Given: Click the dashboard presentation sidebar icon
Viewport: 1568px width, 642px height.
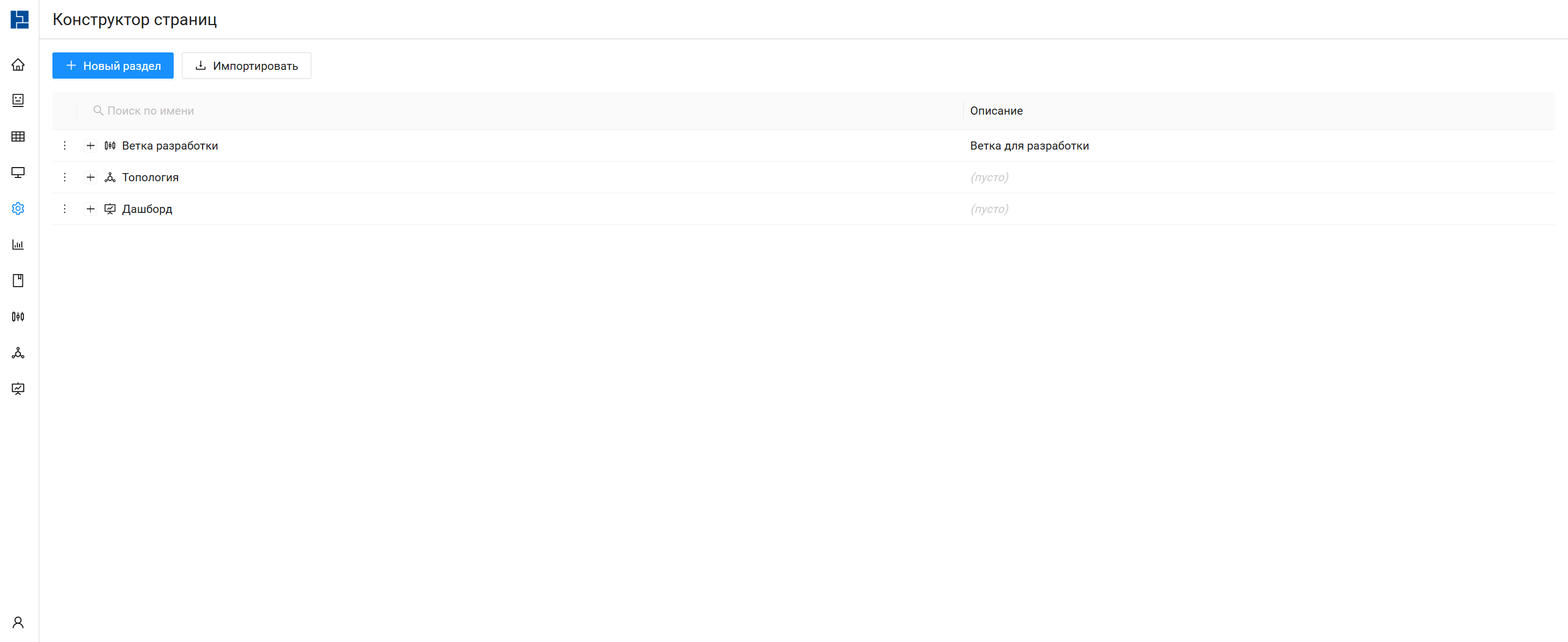Looking at the screenshot, I should 18,389.
